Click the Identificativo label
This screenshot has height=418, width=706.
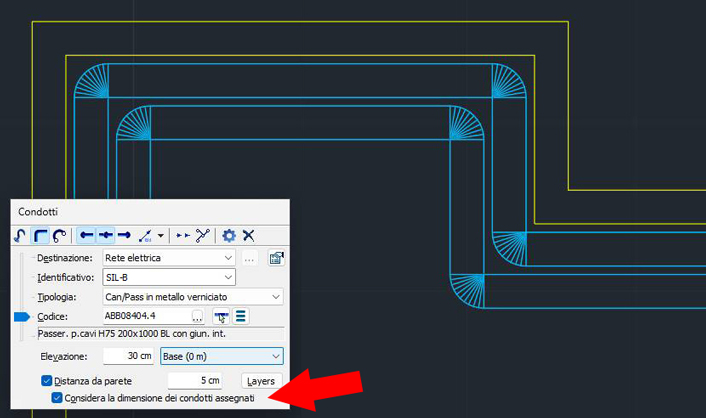pyautogui.click(x=66, y=277)
